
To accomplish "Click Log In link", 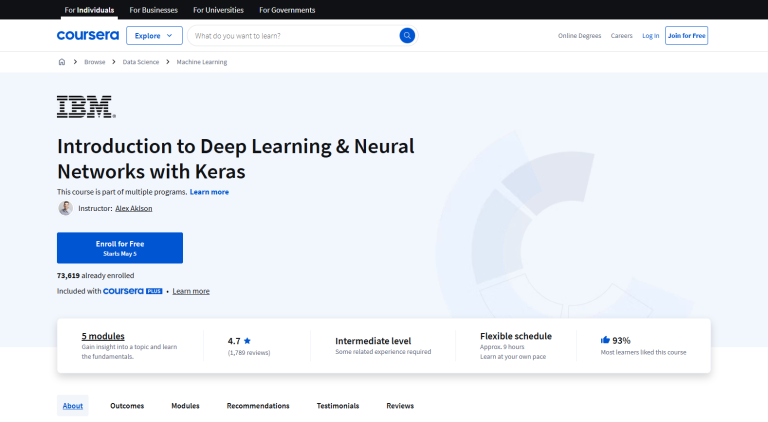I will click(650, 36).
